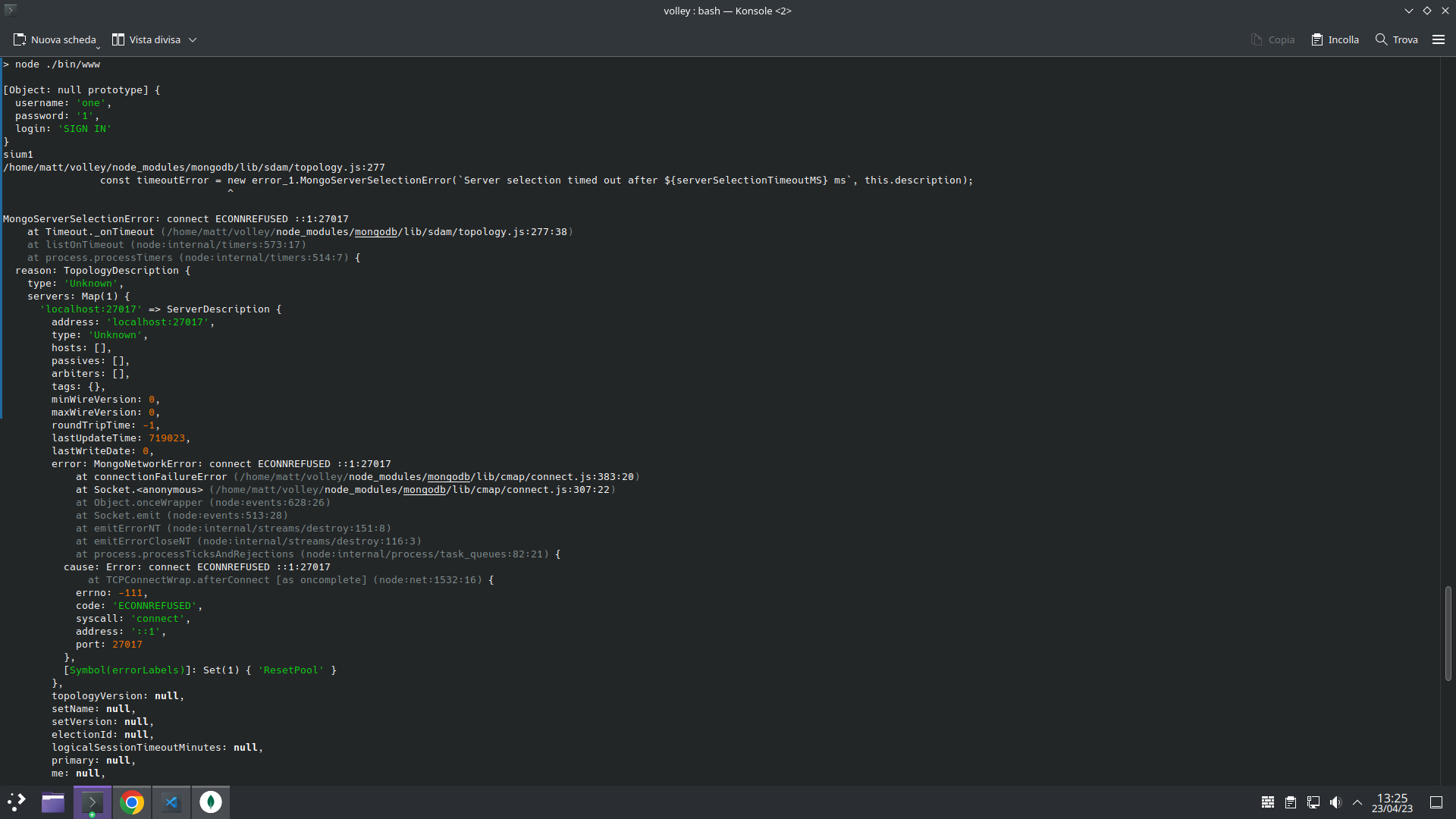The image size is (1456, 819).
Task: Open the volume control in the system tray
Action: click(x=1335, y=802)
